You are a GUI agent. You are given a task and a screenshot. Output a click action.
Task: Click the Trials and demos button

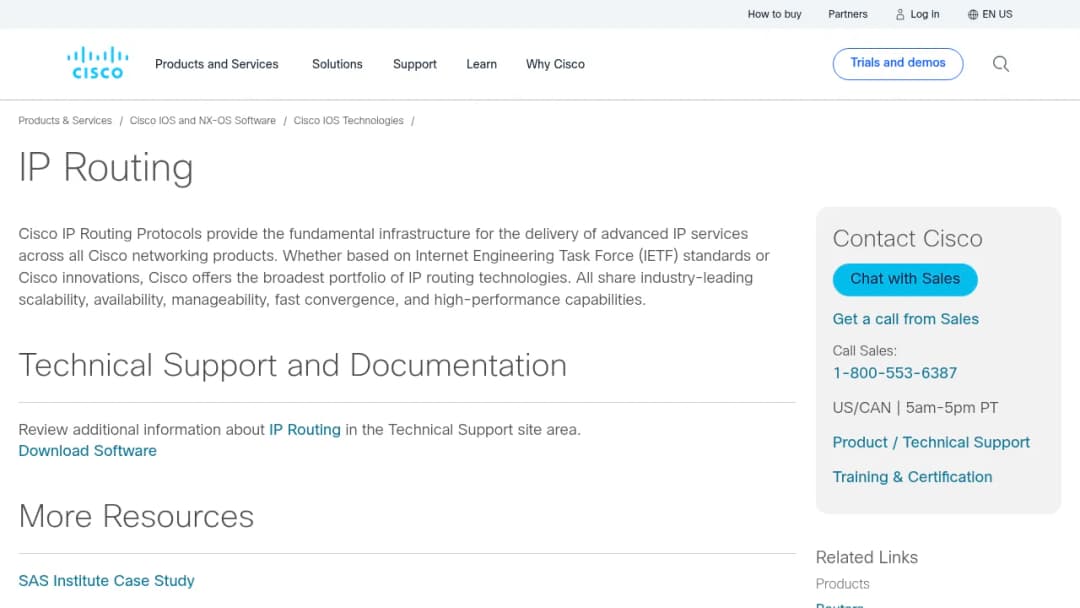(897, 63)
